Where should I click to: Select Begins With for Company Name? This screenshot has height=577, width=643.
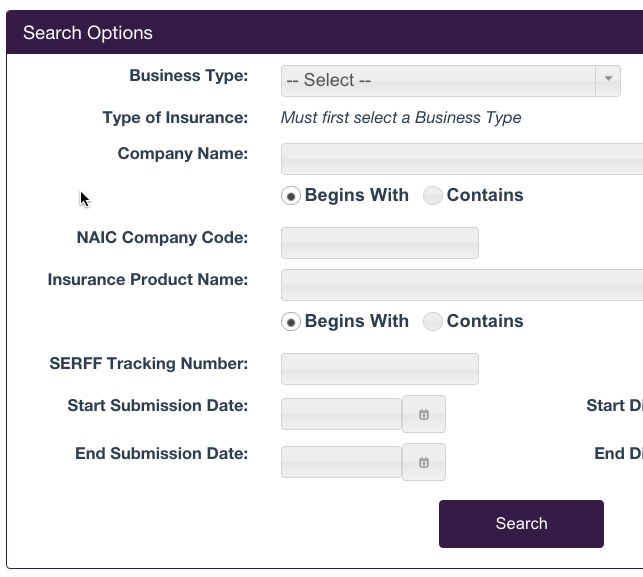[291, 196]
